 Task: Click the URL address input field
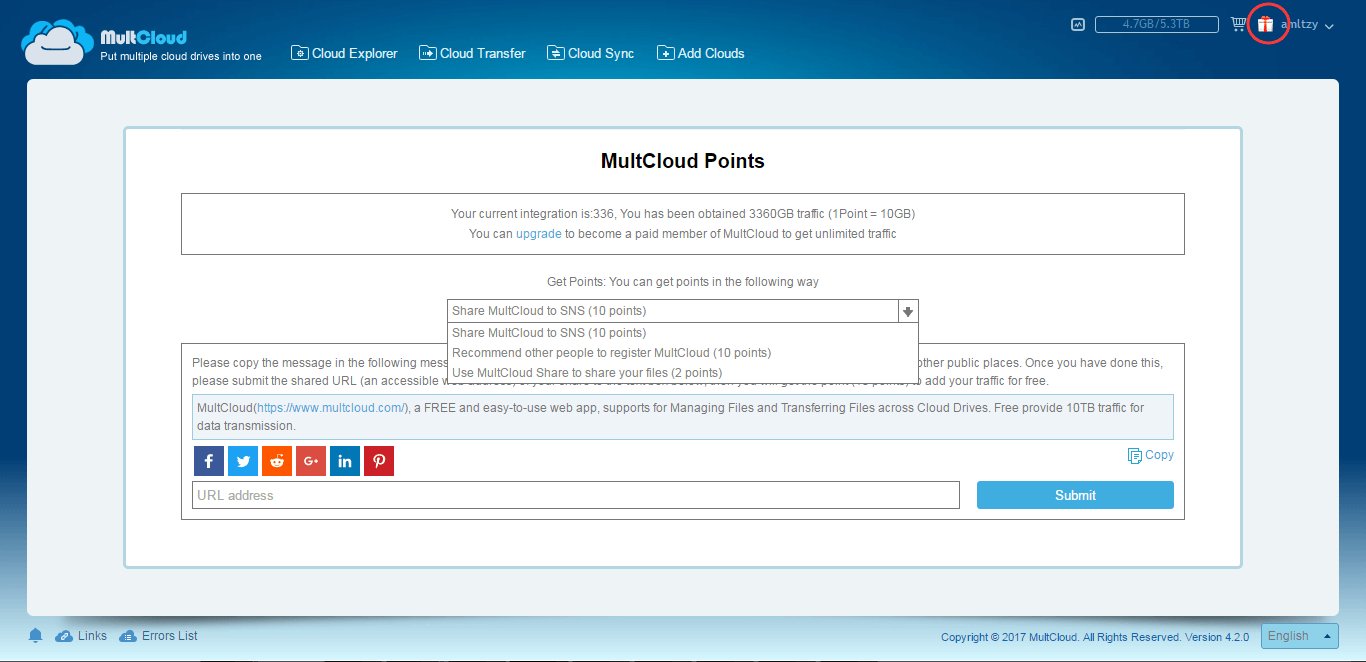point(575,494)
